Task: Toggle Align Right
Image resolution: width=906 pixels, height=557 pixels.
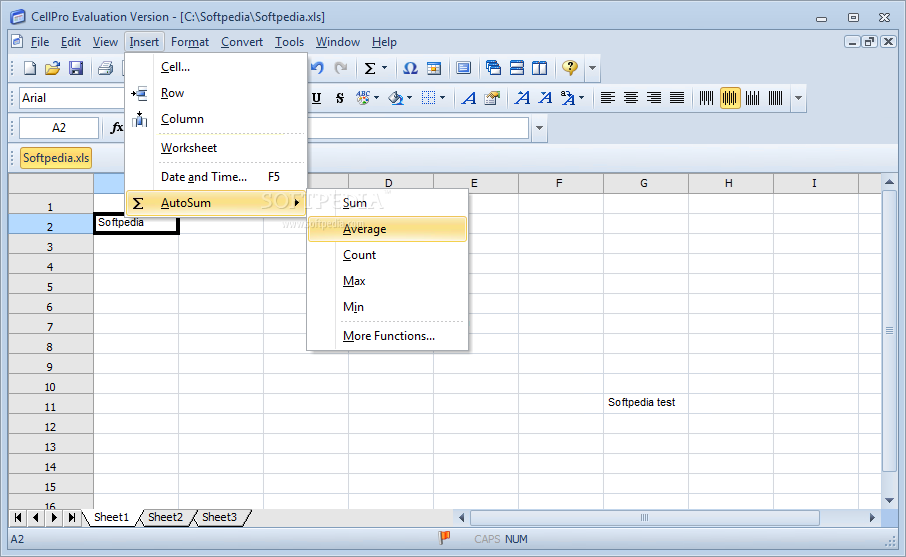Action: [x=653, y=98]
